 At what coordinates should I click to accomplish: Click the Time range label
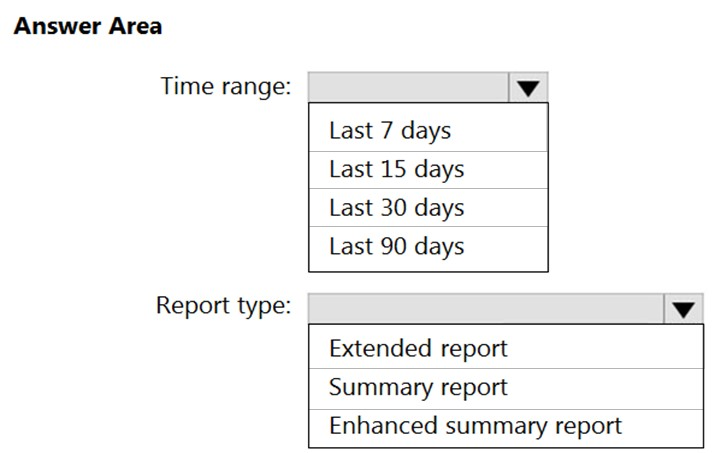[x=226, y=87]
